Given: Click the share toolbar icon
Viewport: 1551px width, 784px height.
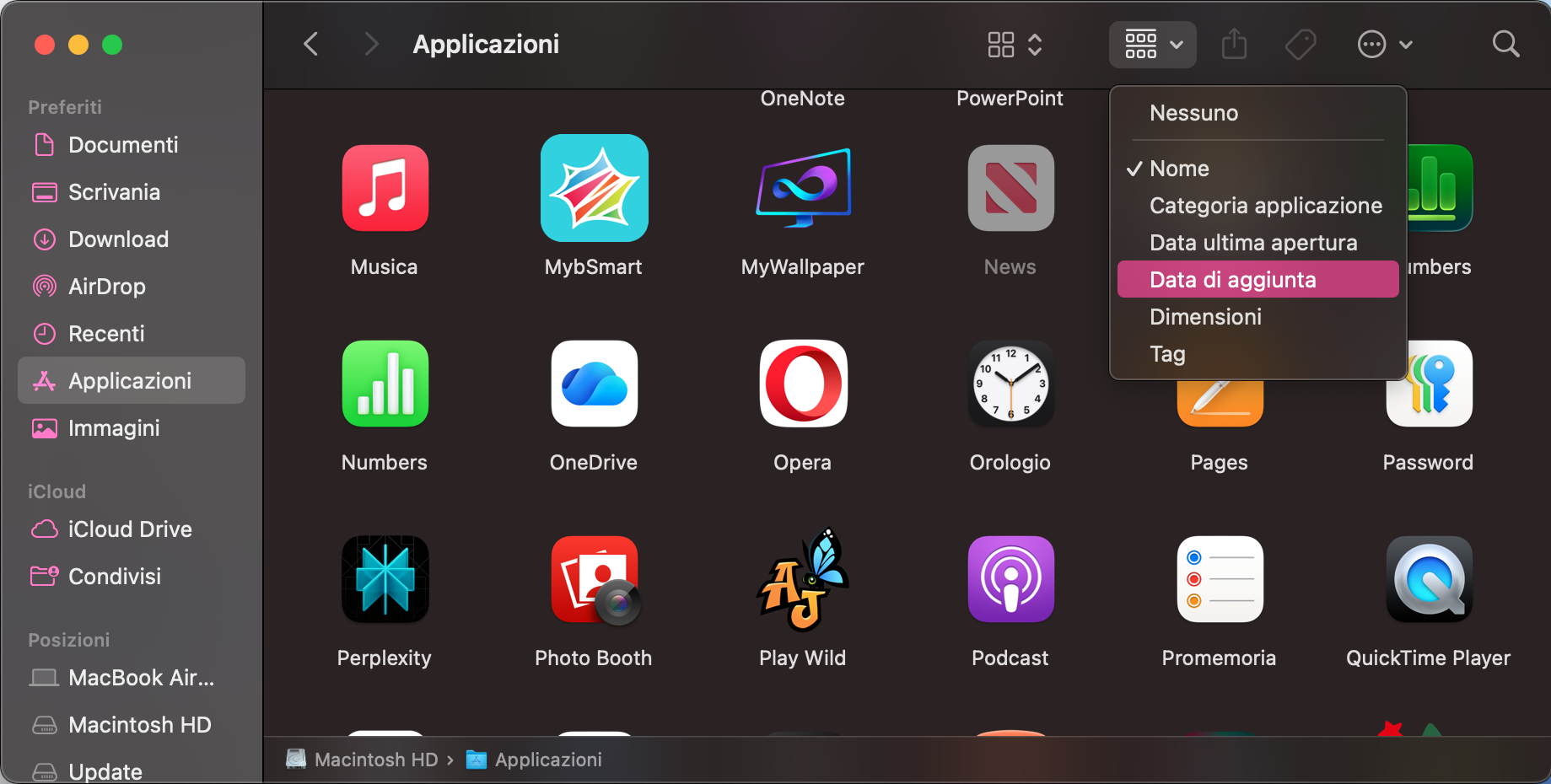Looking at the screenshot, I should click(1234, 44).
